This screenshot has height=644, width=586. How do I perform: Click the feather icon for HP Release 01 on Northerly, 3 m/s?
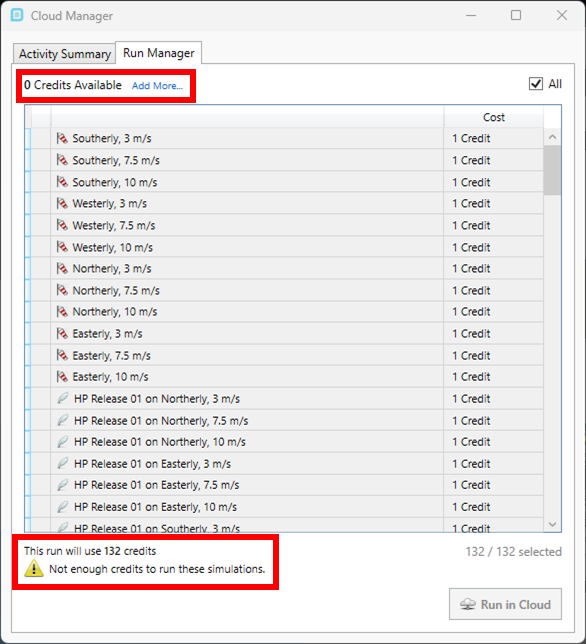62,398
